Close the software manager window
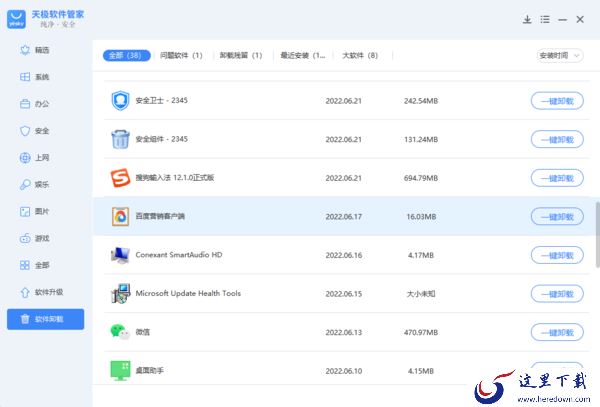 [580, 20]
